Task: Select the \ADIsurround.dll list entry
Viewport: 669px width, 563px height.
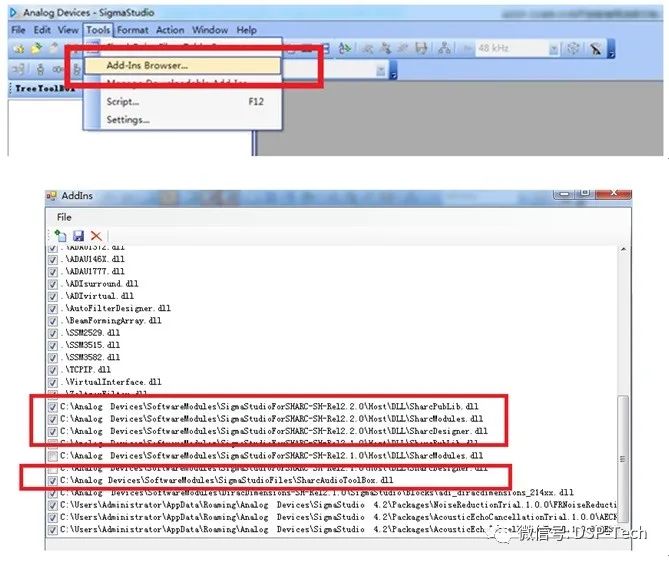Action: point(99,284)
